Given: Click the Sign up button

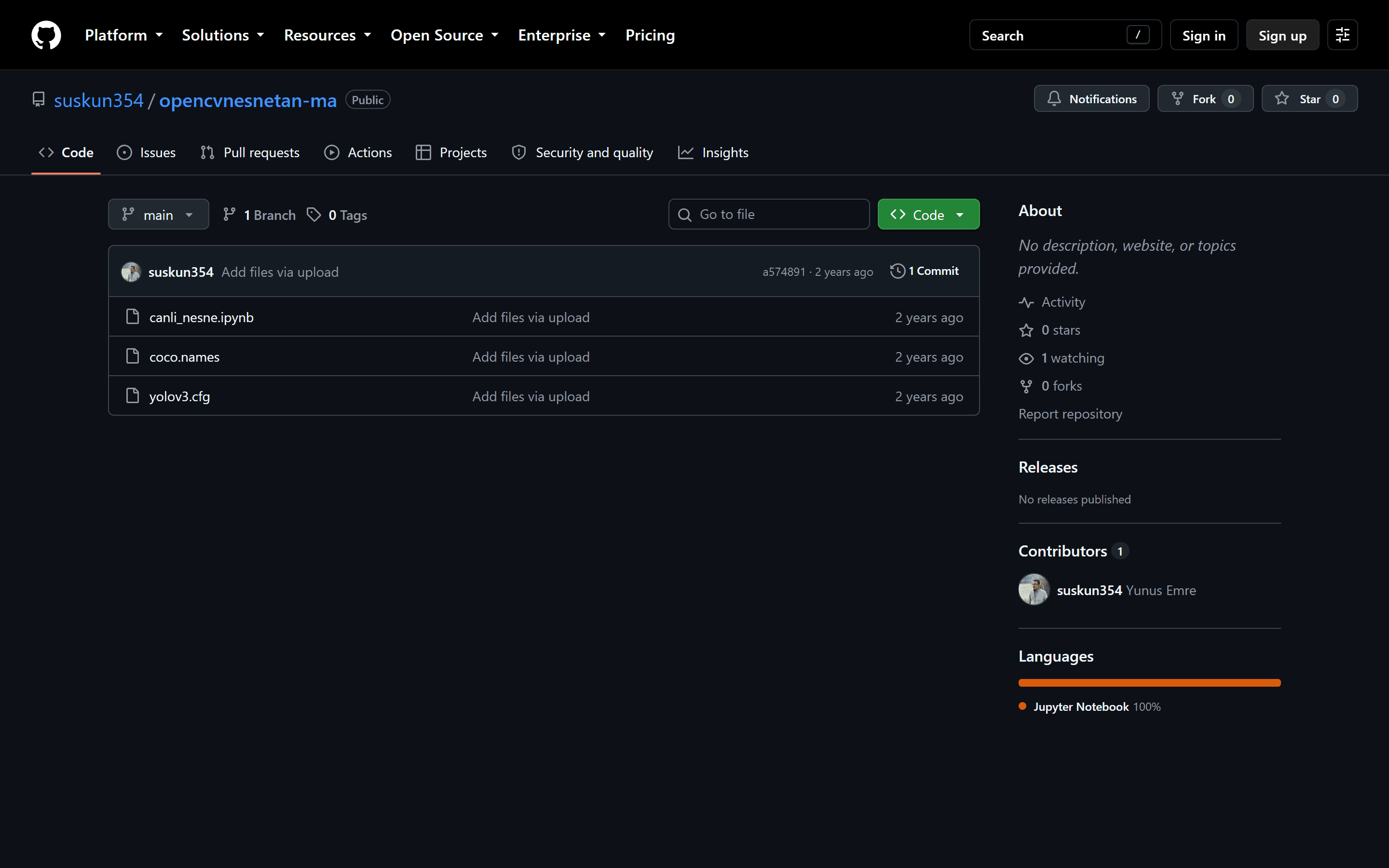Looking at the screenshot, I should (1282, 35).
